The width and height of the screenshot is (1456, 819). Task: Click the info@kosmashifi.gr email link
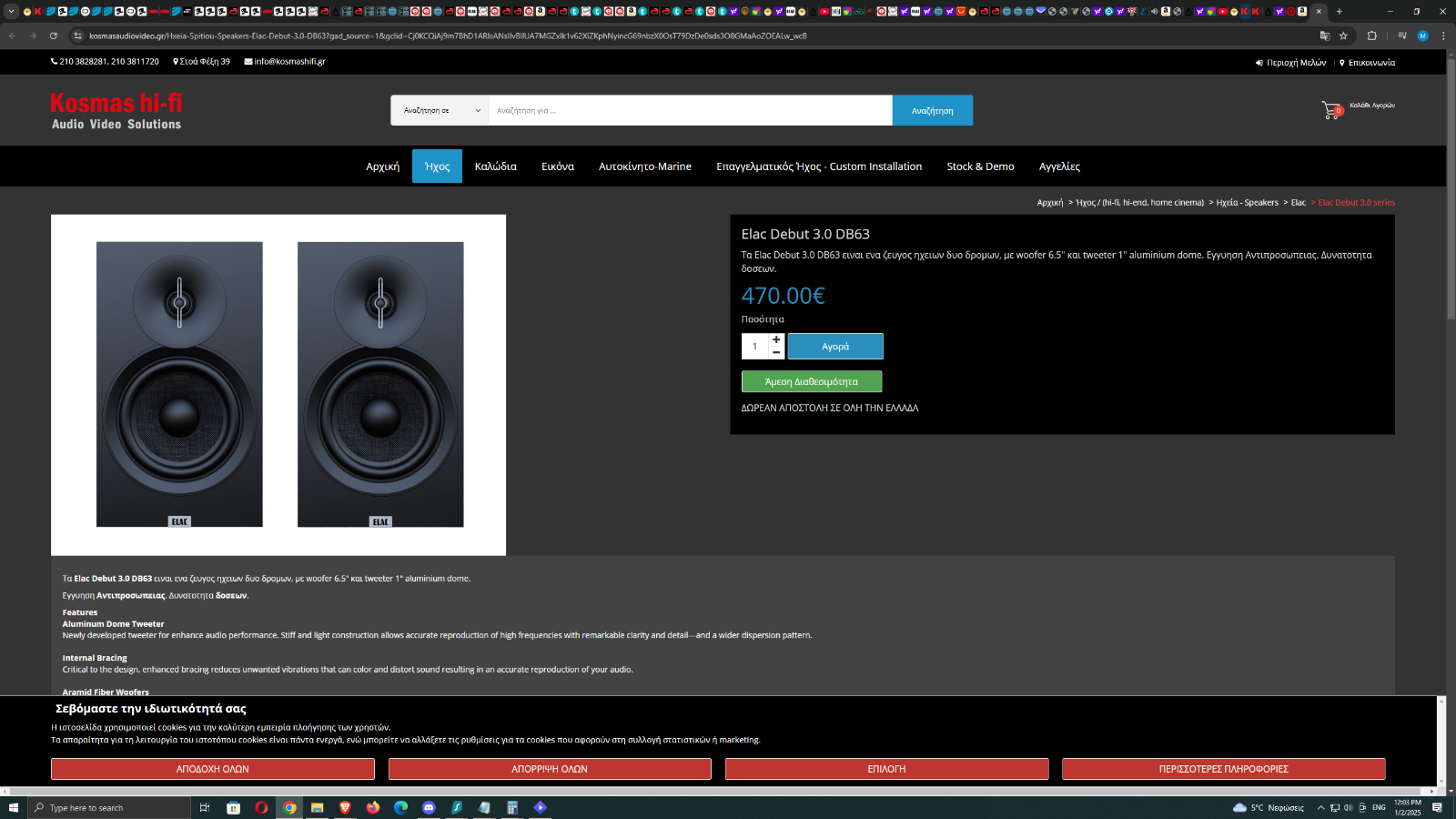pyautogui.click(x=285, y=62)
